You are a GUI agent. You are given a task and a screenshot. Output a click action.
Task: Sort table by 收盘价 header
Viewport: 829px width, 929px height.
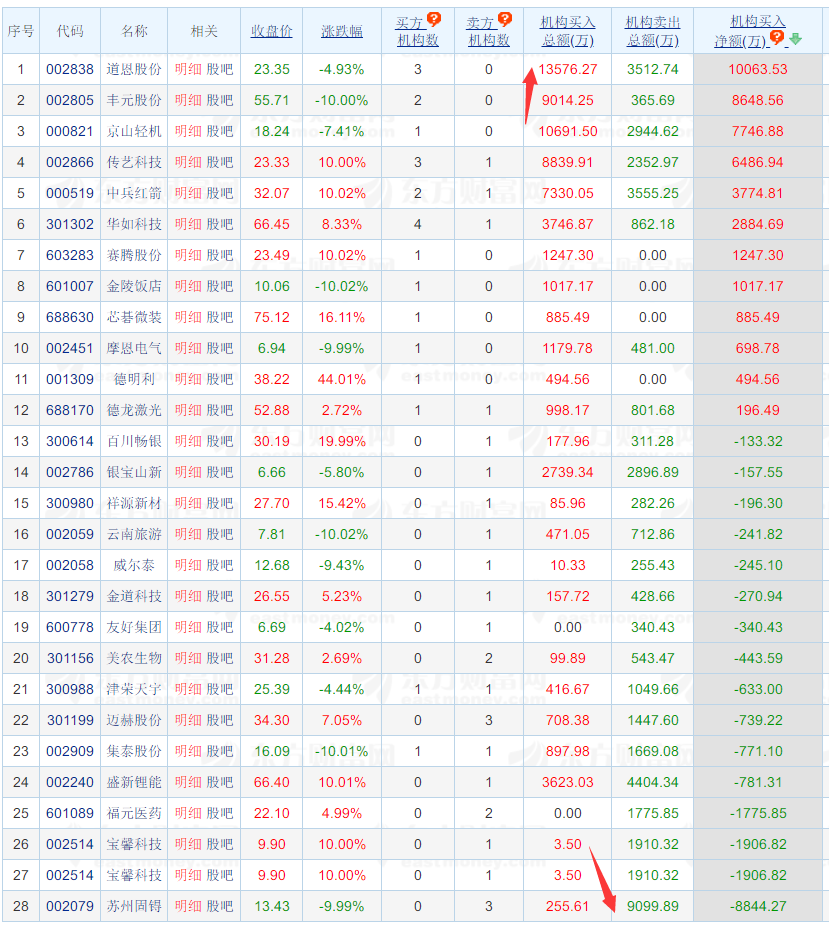[271, 31]
